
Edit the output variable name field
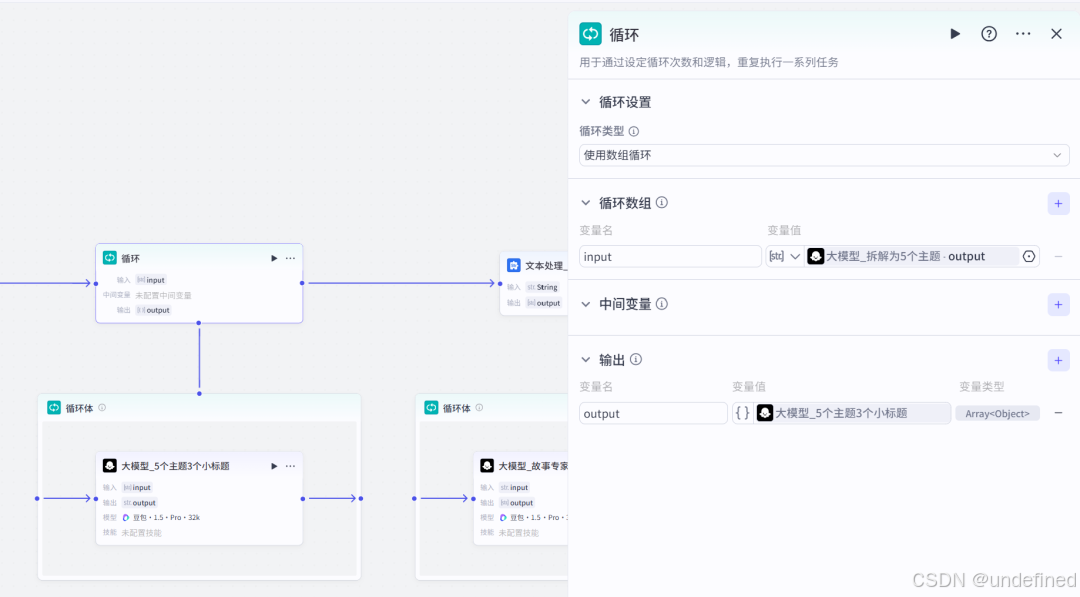tap(653, 413)
